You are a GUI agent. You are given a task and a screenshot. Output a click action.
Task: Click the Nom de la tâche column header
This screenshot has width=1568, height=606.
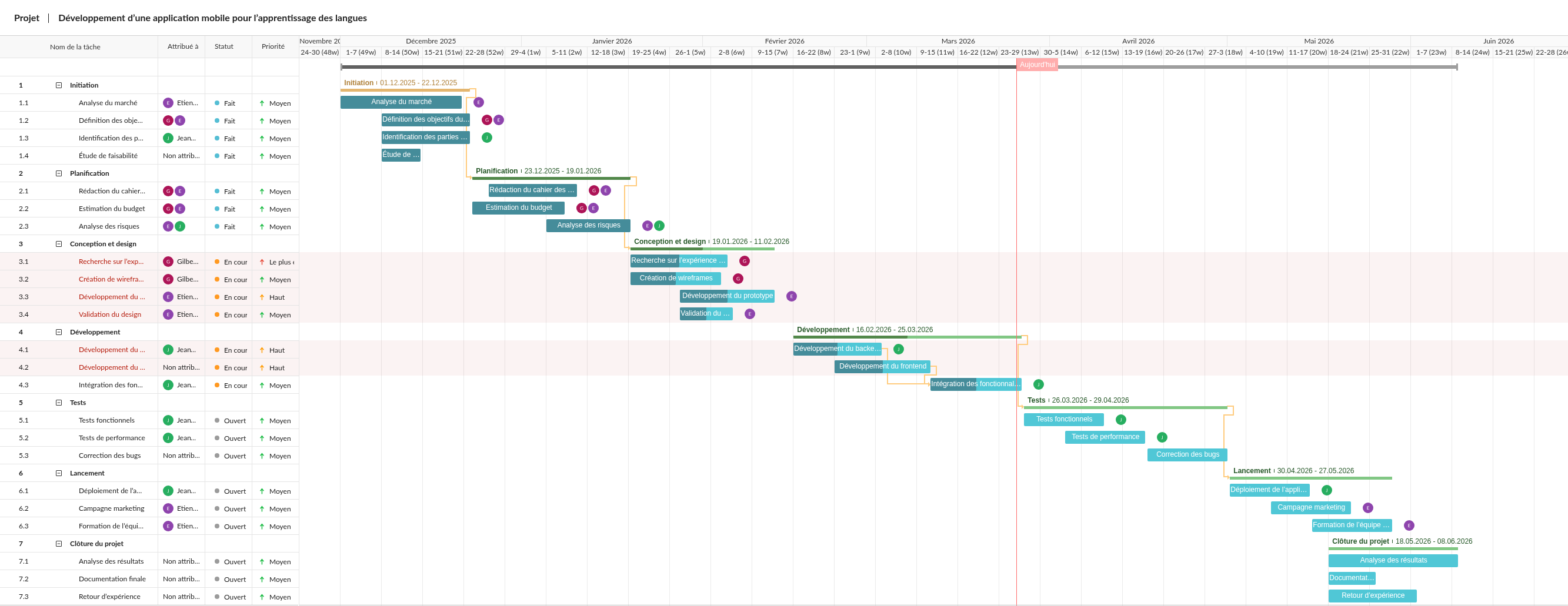(75, 47)
